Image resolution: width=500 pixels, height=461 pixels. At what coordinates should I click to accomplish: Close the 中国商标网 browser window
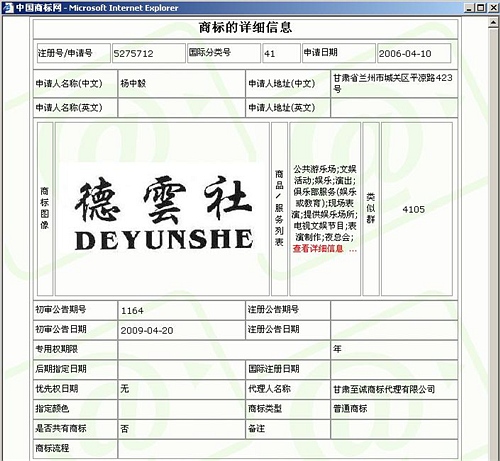coord(494,7)
